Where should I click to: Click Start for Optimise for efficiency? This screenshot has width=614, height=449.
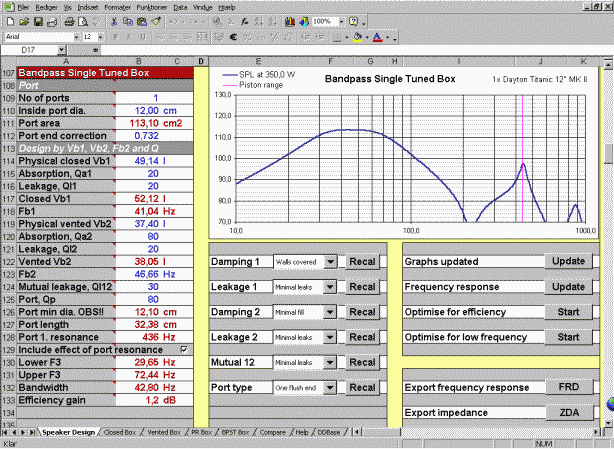pyautogui.click(x=569, y=312)
